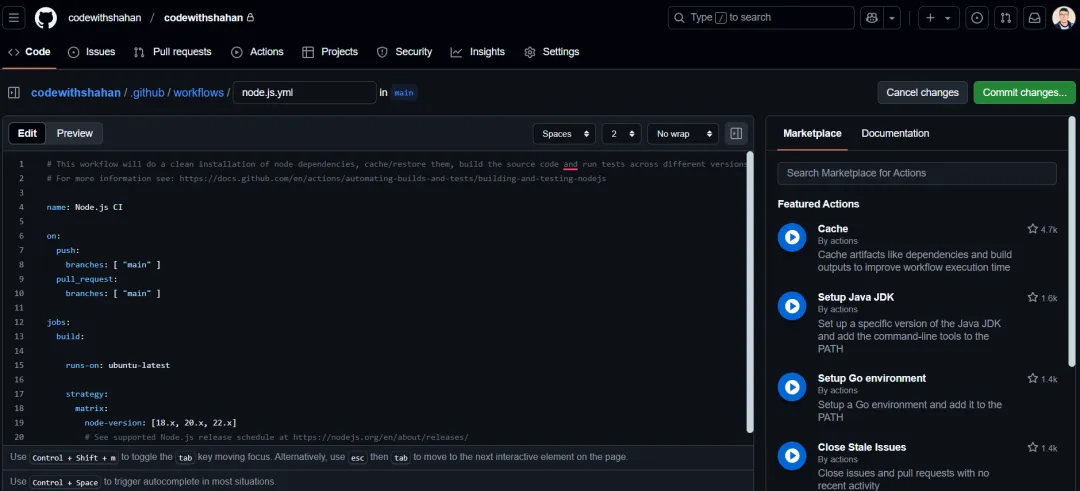
Task: Expand the file tree side panel icon
Action: click(14, 92)
